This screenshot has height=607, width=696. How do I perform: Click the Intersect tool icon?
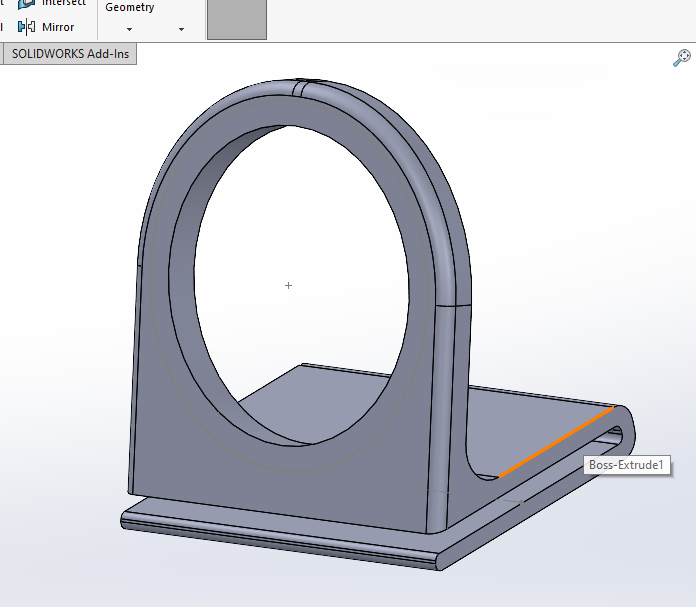click(26, 4)
